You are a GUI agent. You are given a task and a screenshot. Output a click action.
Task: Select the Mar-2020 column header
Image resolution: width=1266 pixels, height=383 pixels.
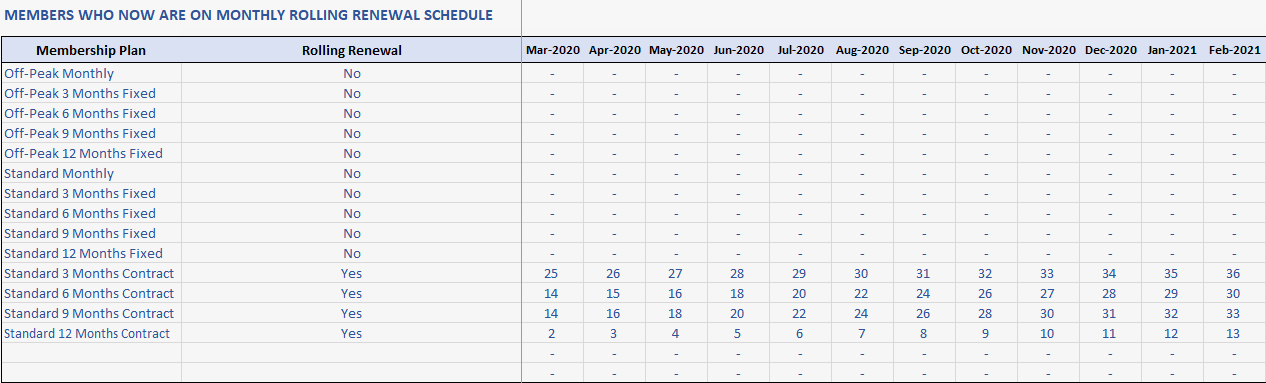coord(552,50)
